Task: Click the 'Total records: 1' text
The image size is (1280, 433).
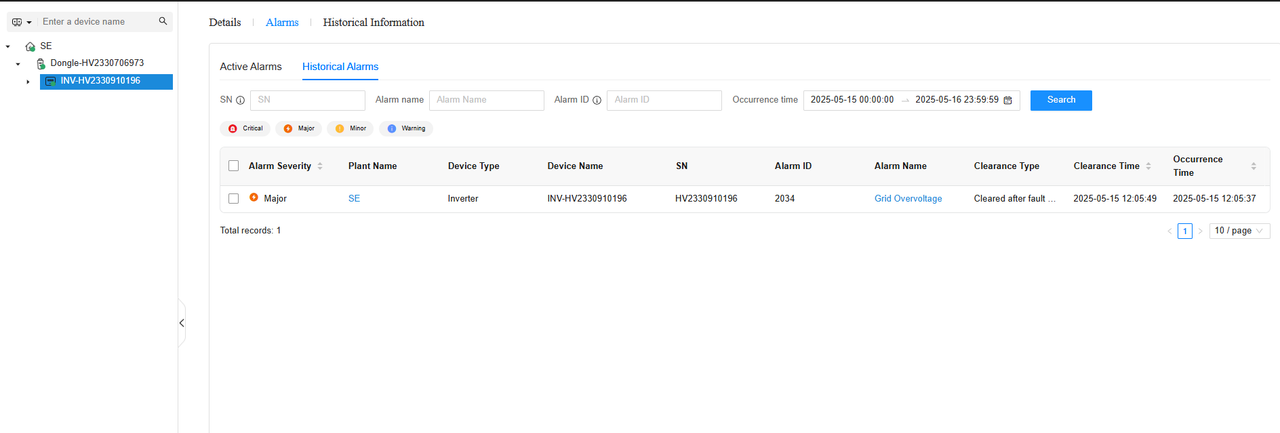Action: click(x=250, y=230)
